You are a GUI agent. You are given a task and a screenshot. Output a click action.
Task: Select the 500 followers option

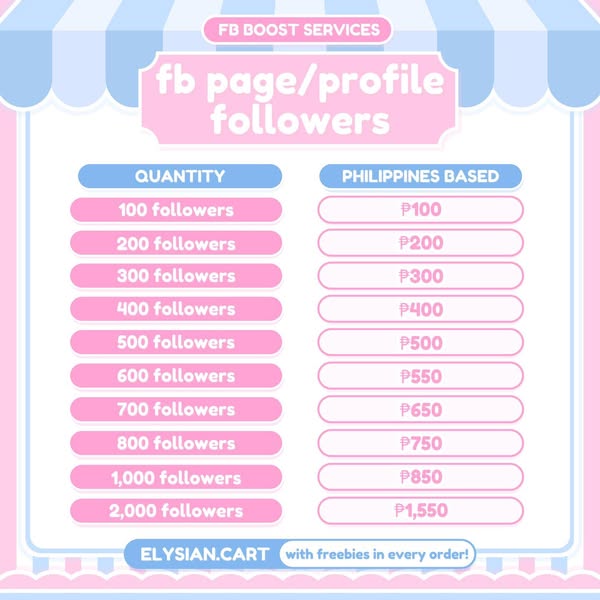tap(176, 343)
